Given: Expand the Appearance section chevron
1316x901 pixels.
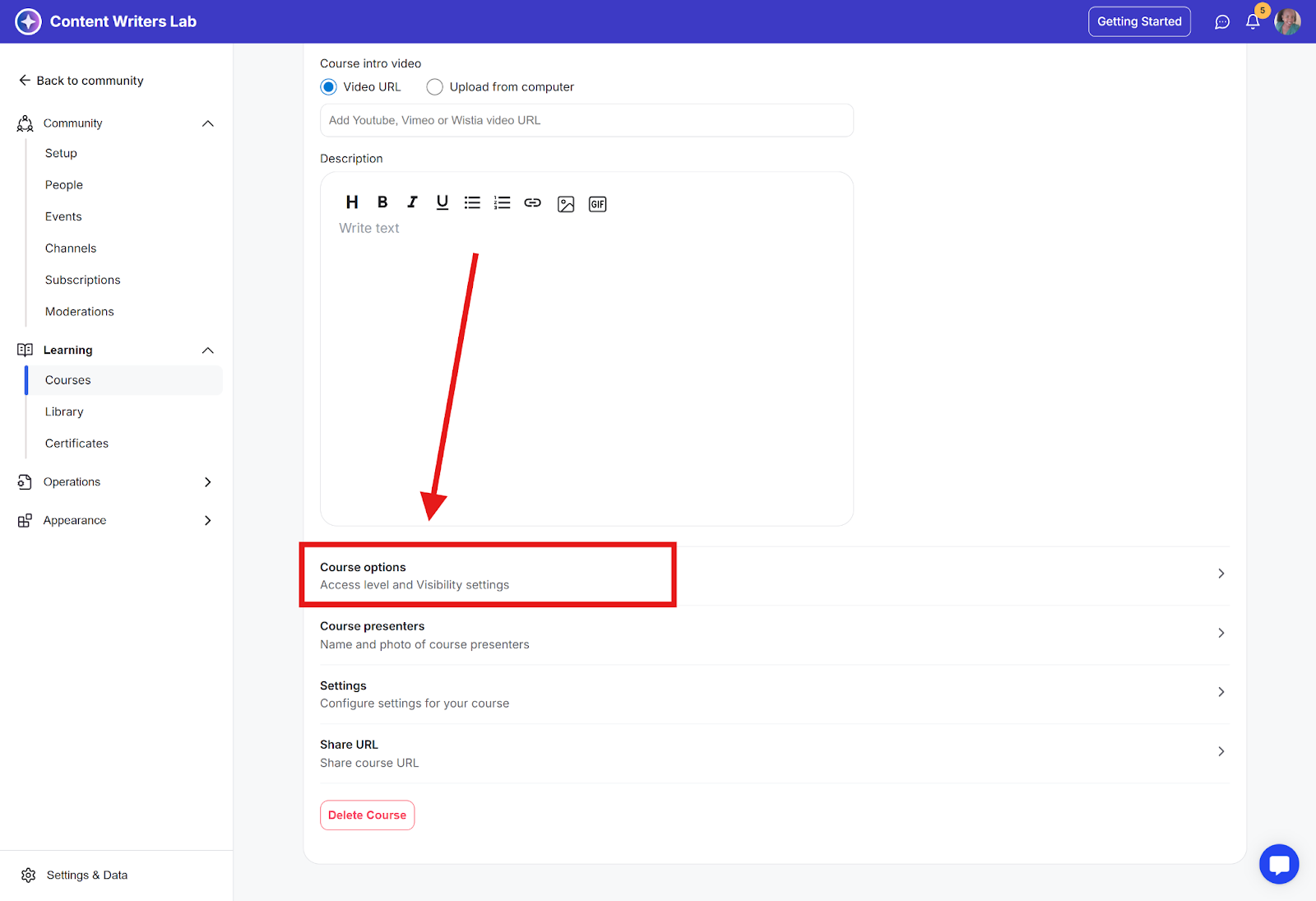Looking at the screenshot, I should (208, 521).
